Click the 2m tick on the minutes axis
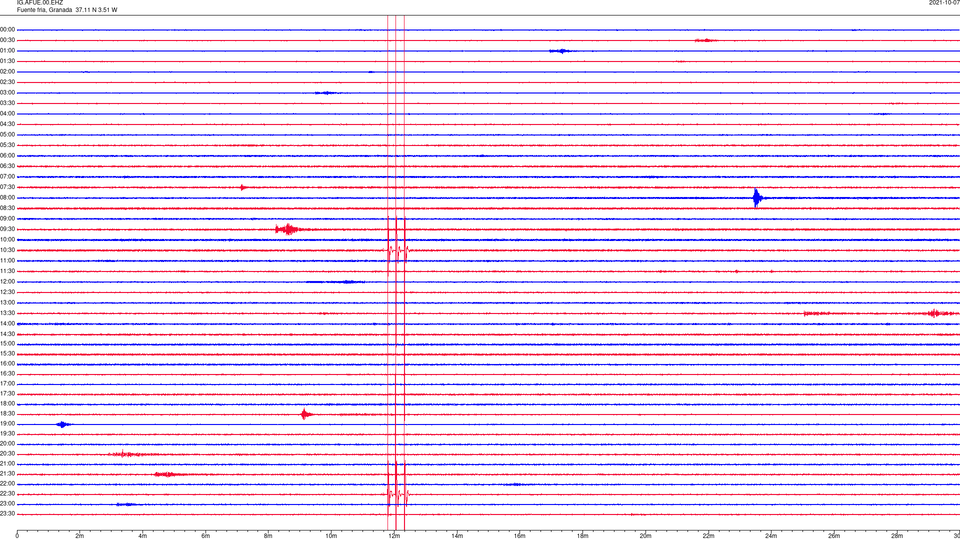 pos(80,536)
